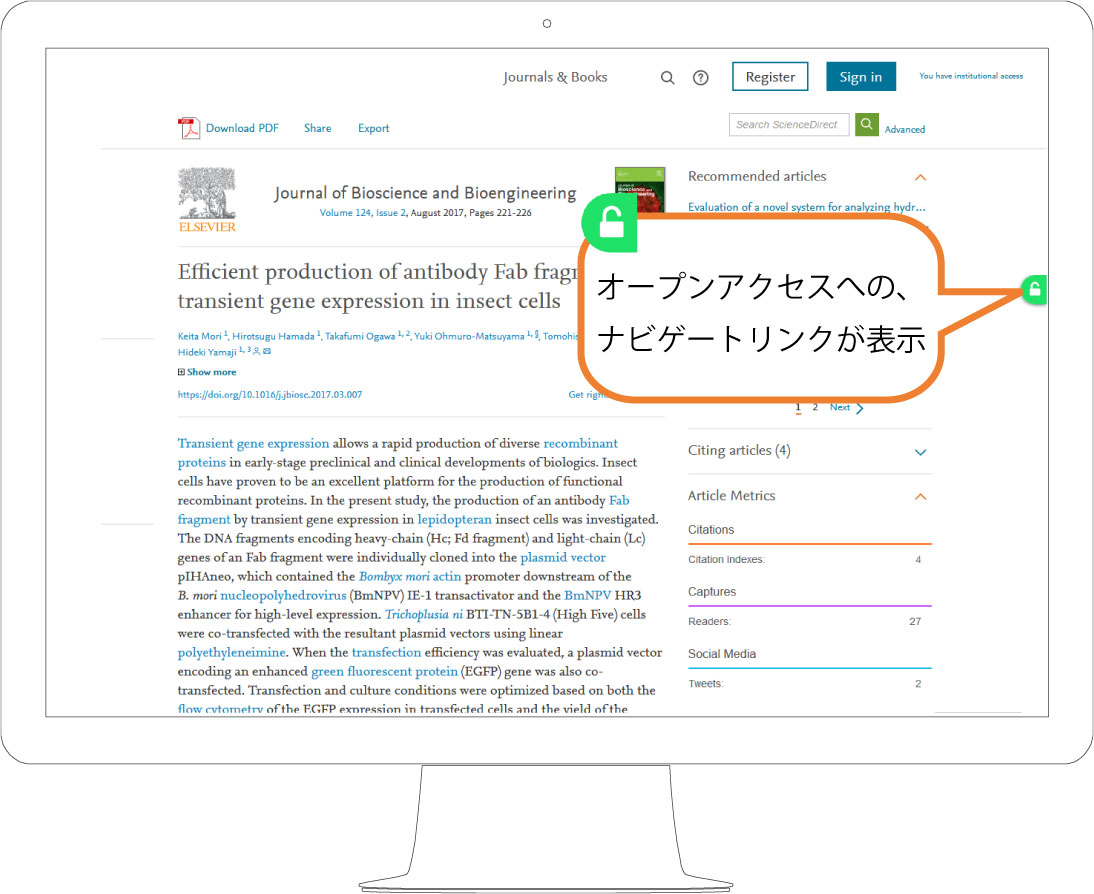Open the PDF download icon
The image size is (1094, 894).
190,128
